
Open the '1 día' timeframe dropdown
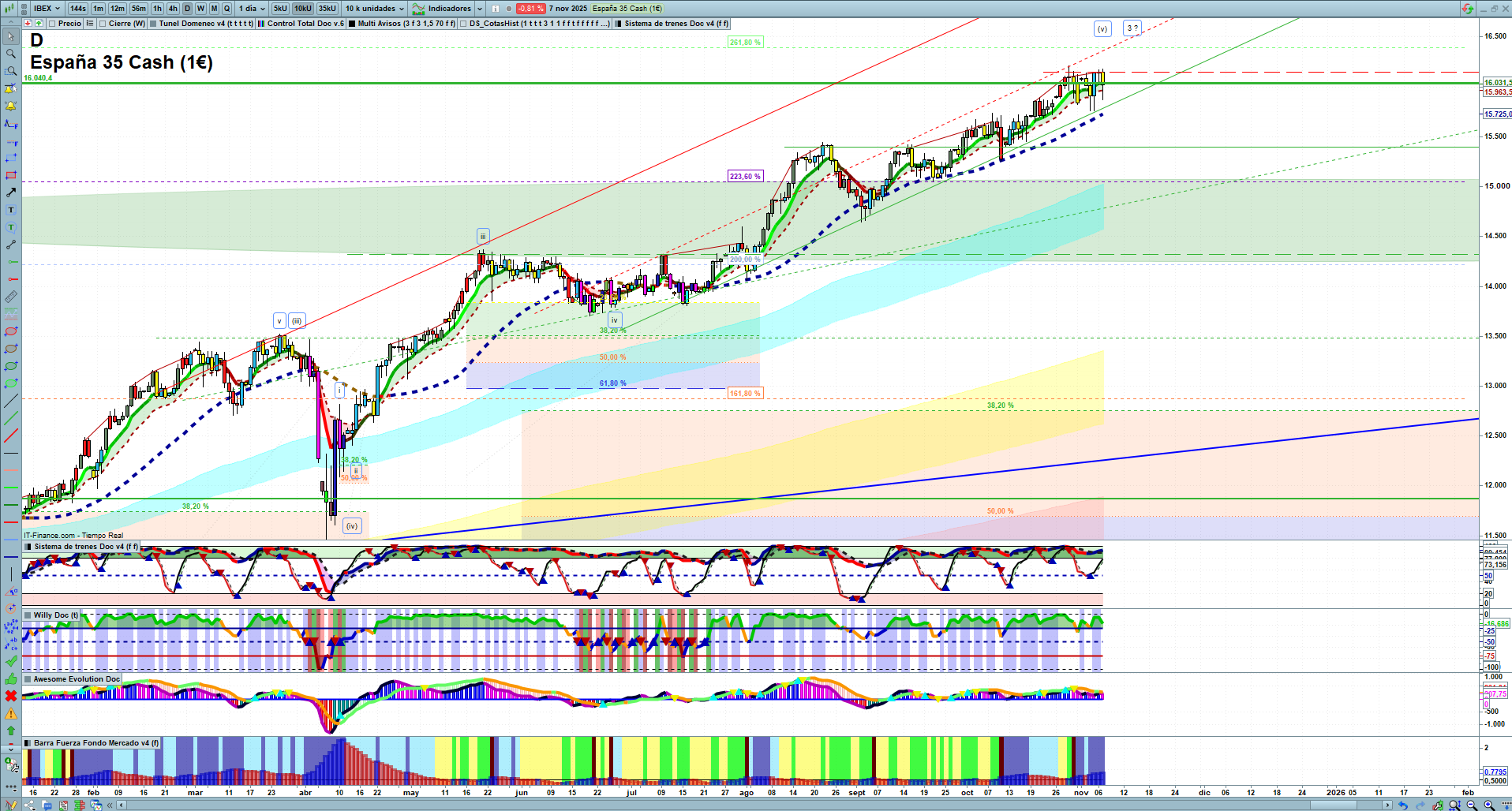pos(253,9)
